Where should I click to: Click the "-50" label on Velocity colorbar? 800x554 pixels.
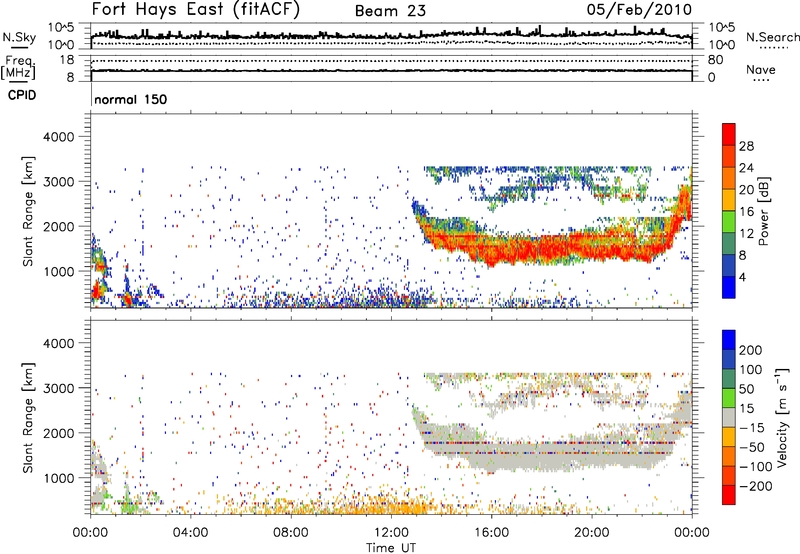click(x=751, y=447)
